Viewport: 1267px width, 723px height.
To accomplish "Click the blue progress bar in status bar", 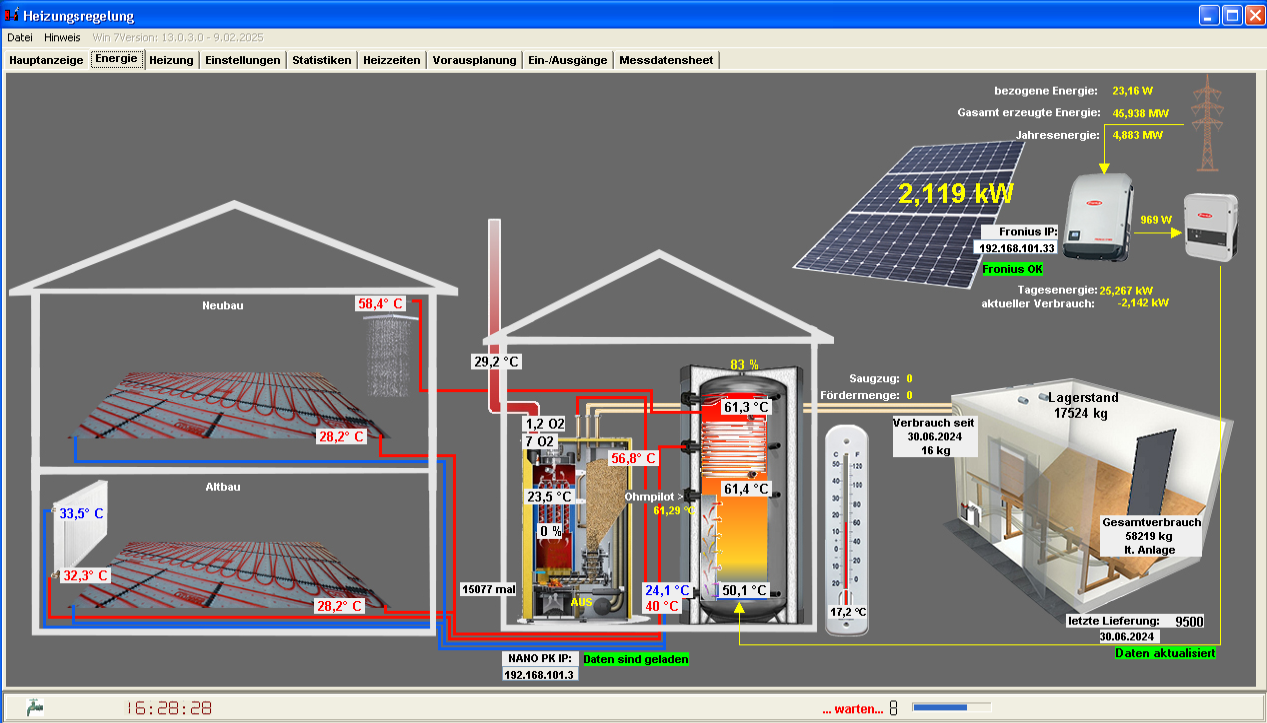I will 940,707.
